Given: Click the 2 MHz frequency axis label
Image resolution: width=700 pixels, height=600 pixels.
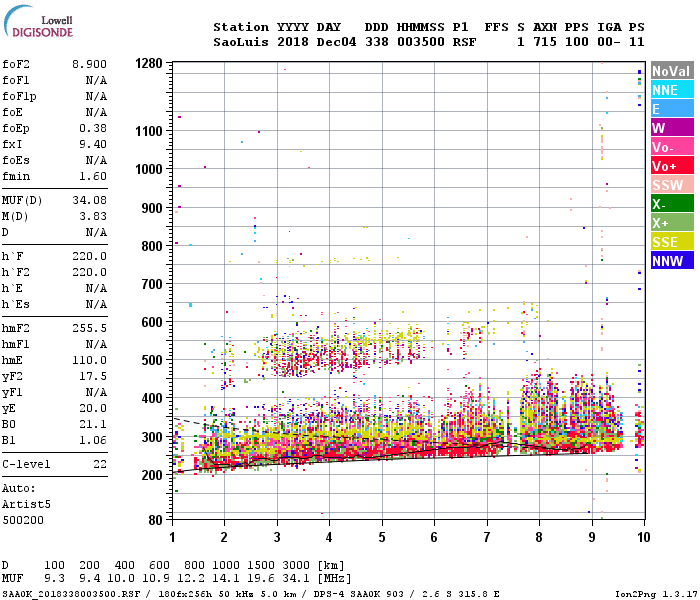Looking at the screenshot, I should pyautogui.click(x=224, y=537).
